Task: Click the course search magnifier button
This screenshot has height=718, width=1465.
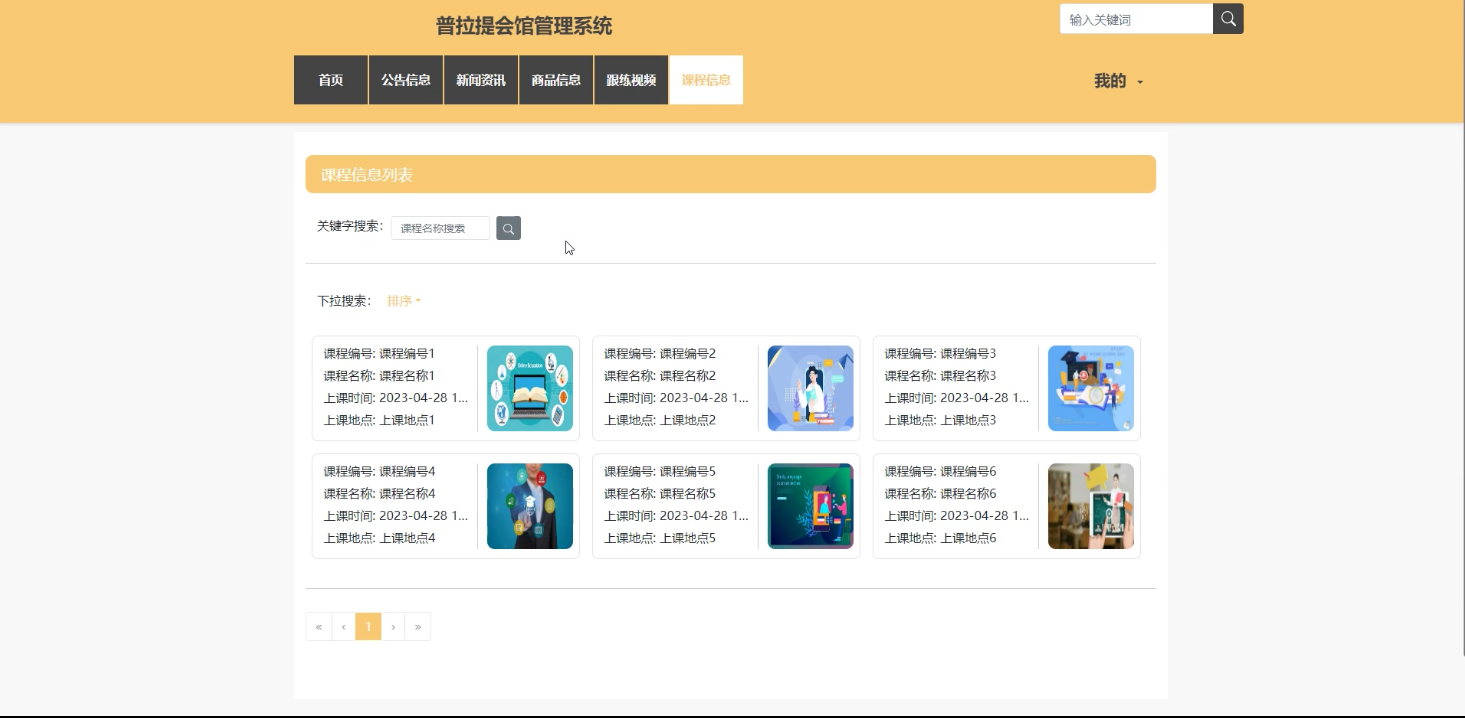Action: coord(508,228)
